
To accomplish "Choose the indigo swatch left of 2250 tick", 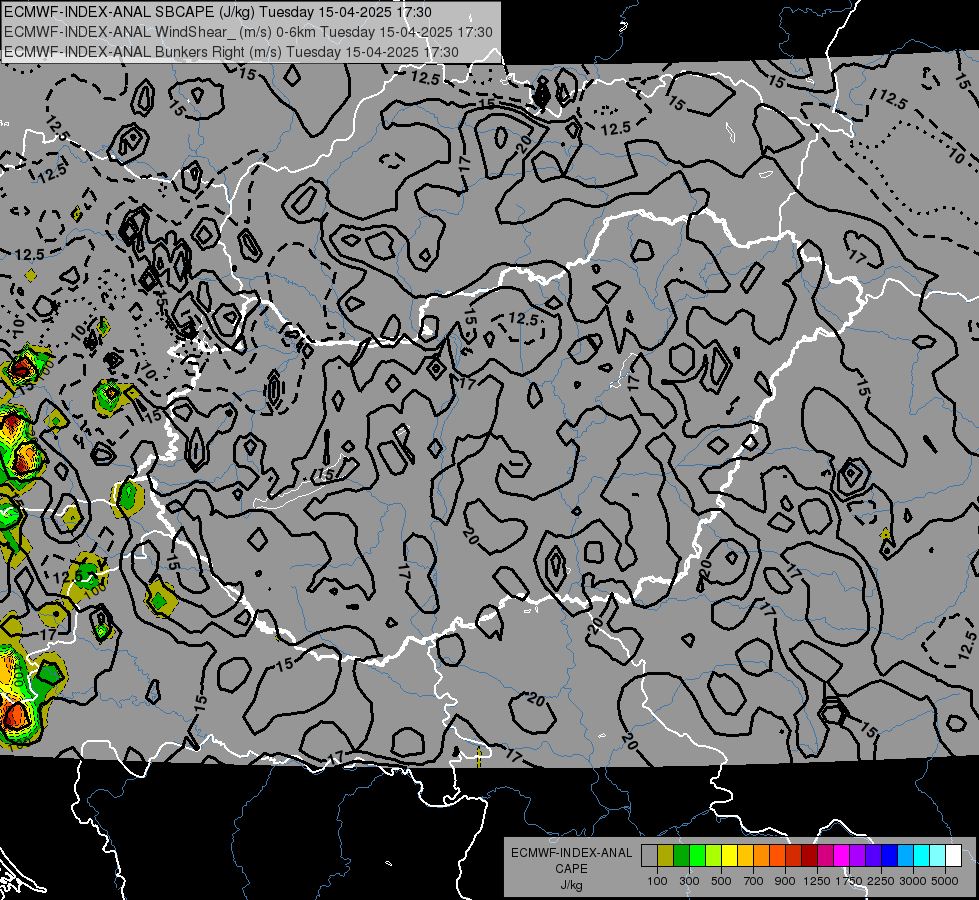I will [x=873, y=855].
